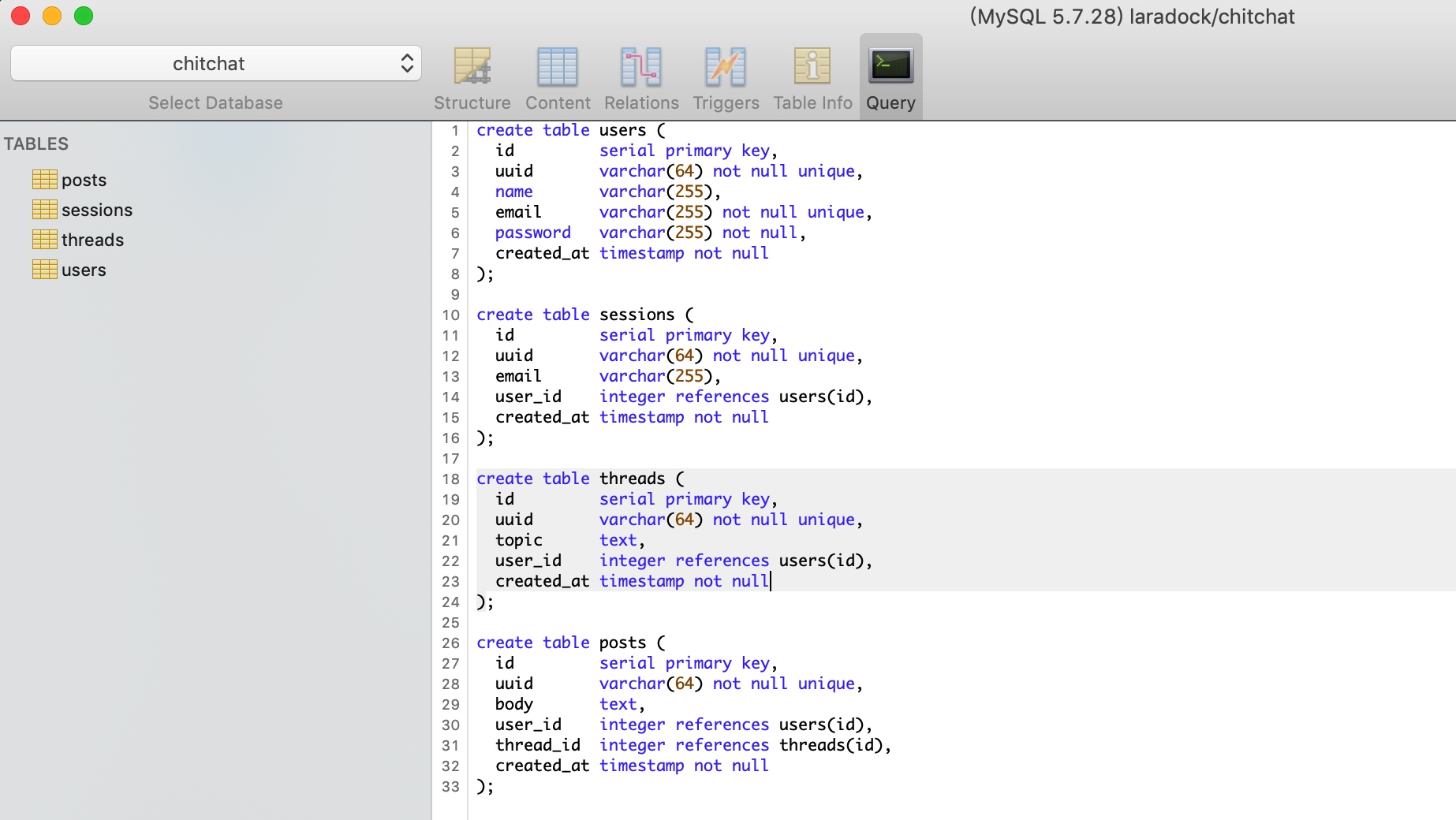
Task: Click the users table icon
Action: click(45, 270)
